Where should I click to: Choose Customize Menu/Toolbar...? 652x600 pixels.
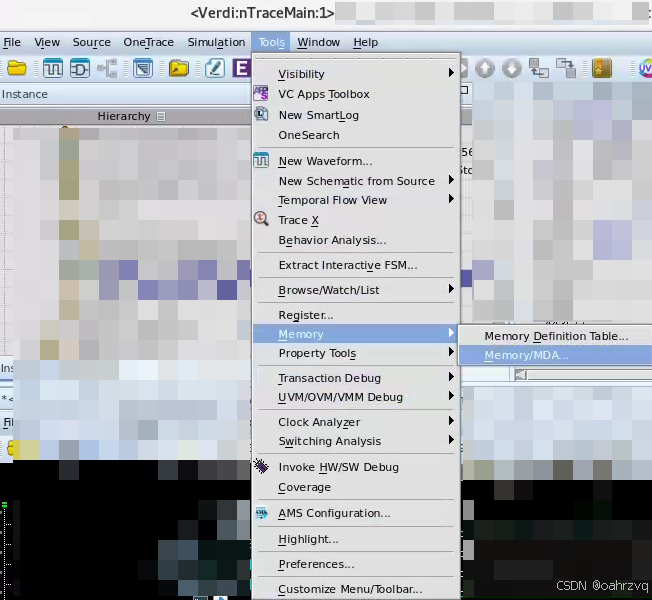[x=356, y=589]
